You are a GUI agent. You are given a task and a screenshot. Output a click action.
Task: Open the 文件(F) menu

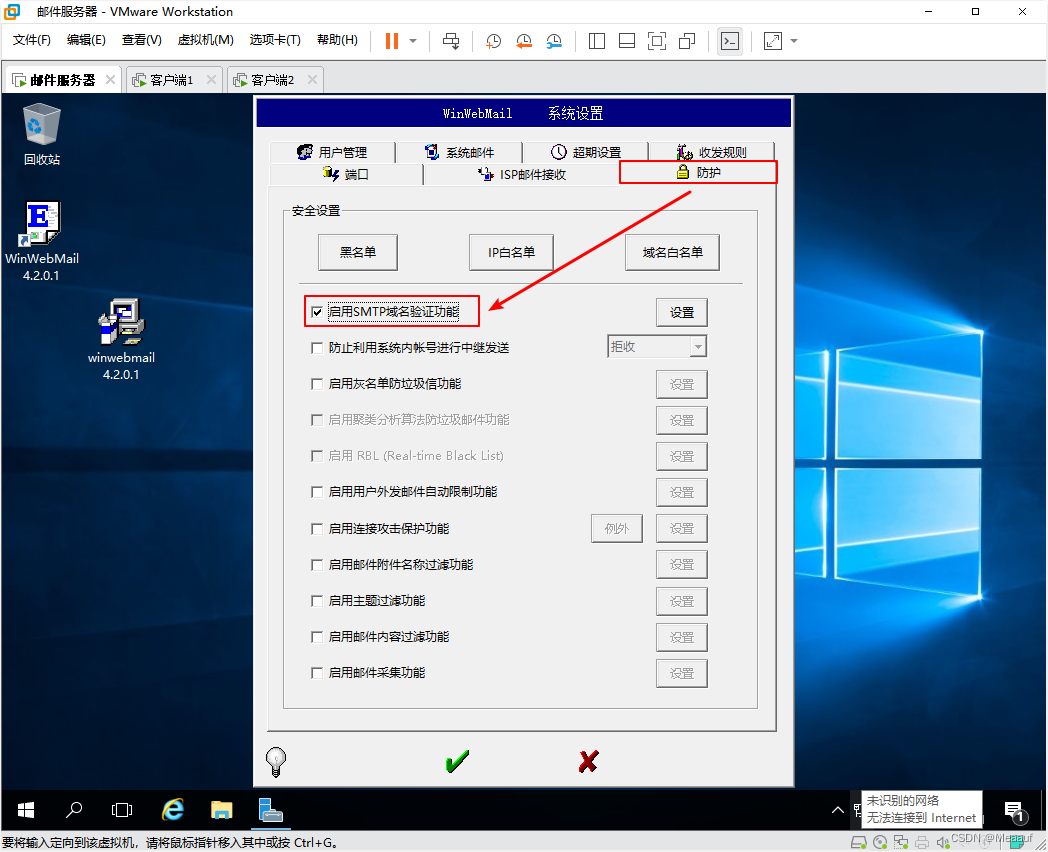pos(31,40)
